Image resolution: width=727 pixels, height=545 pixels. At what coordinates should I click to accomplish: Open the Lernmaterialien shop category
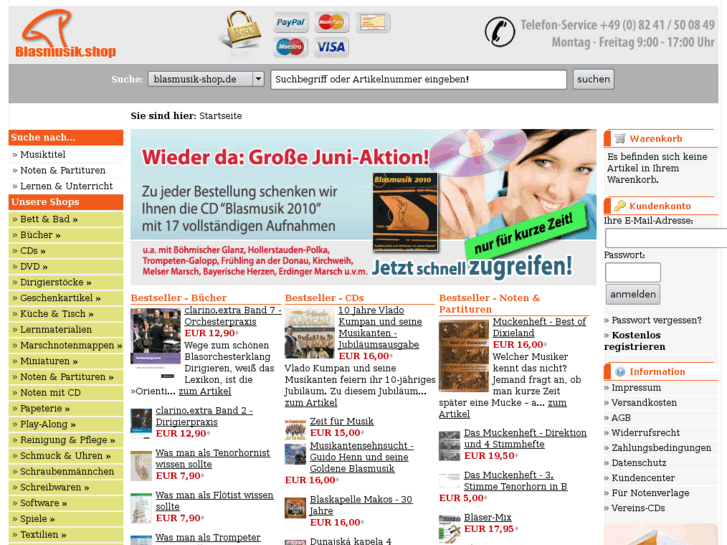pyautogui.click(x=66, y=329)
